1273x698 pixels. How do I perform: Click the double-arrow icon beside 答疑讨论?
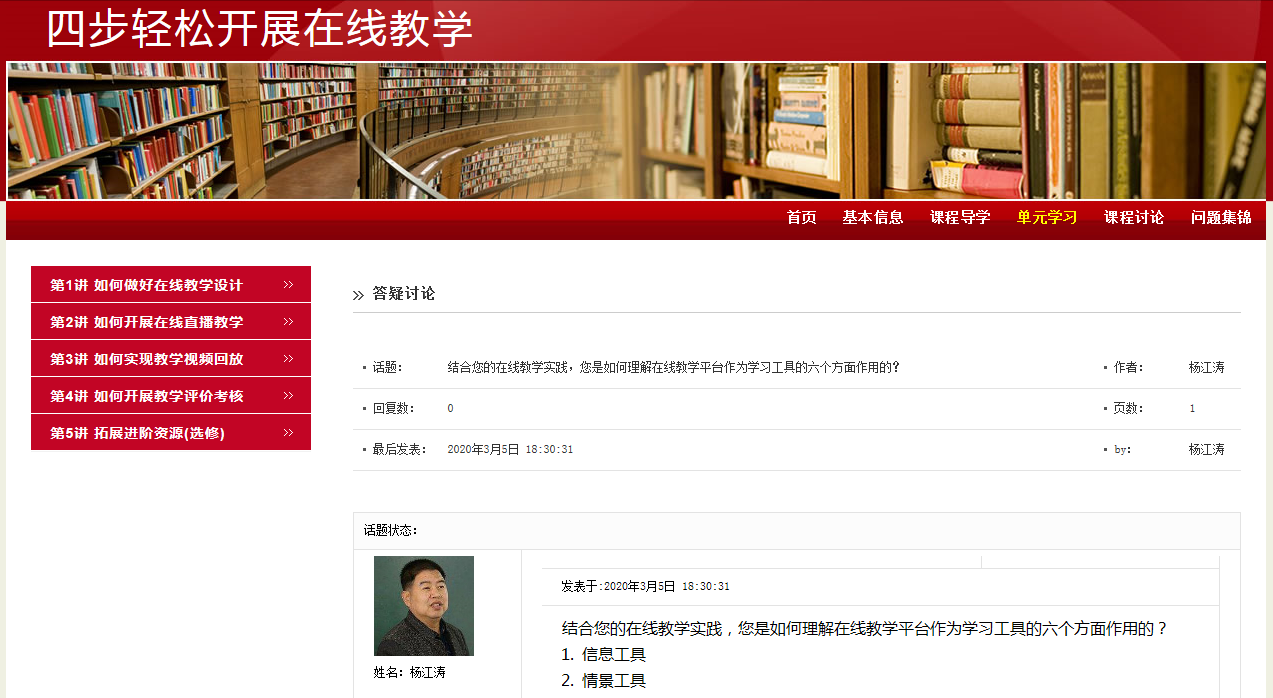click(x=358, y=295)
